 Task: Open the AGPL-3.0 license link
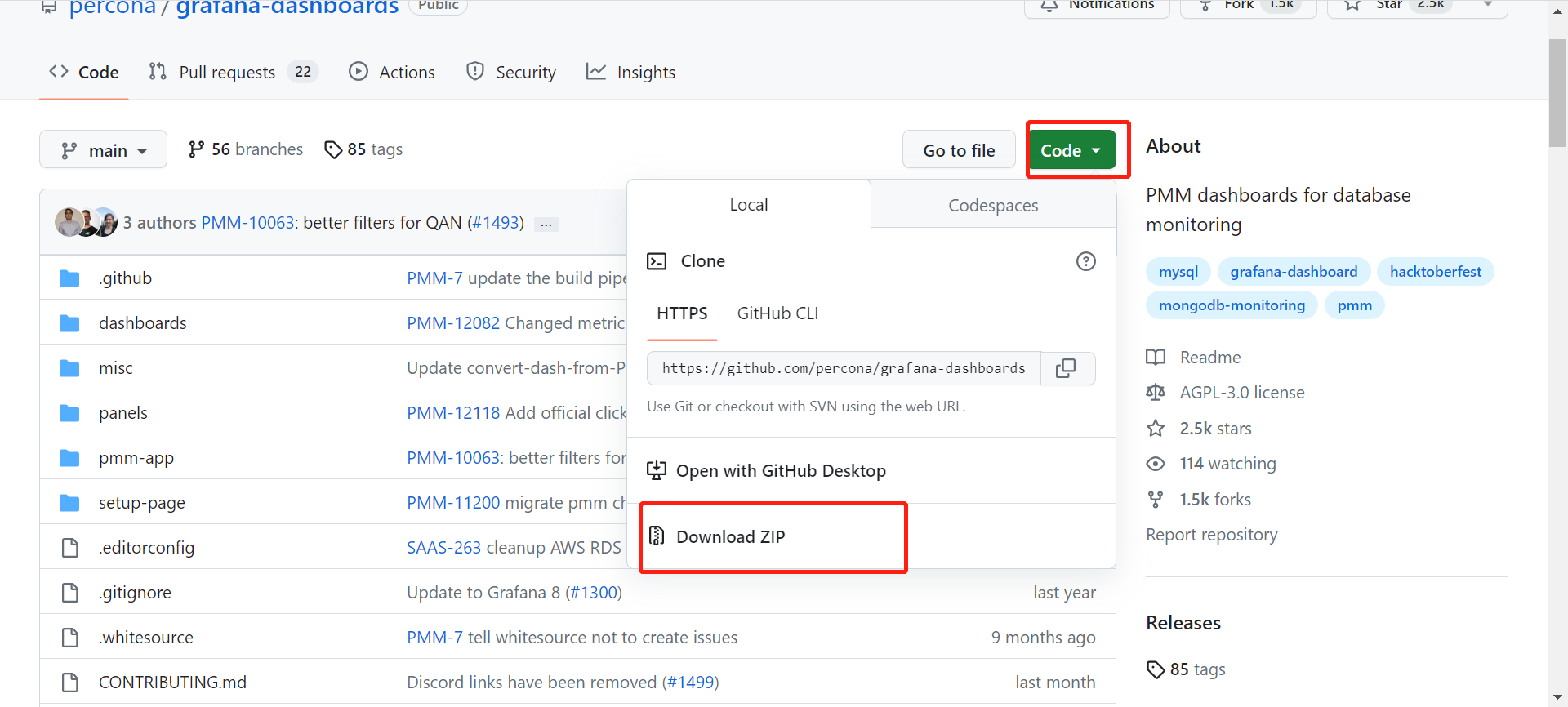pos(1226,393)
